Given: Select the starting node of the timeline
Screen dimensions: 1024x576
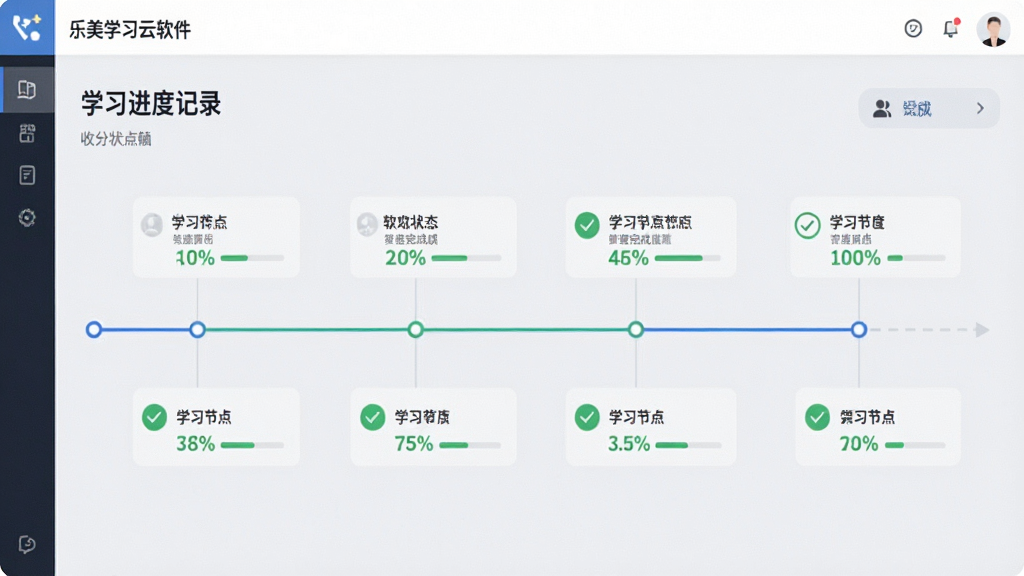Looking at the screenshot, I should [94, 330].
